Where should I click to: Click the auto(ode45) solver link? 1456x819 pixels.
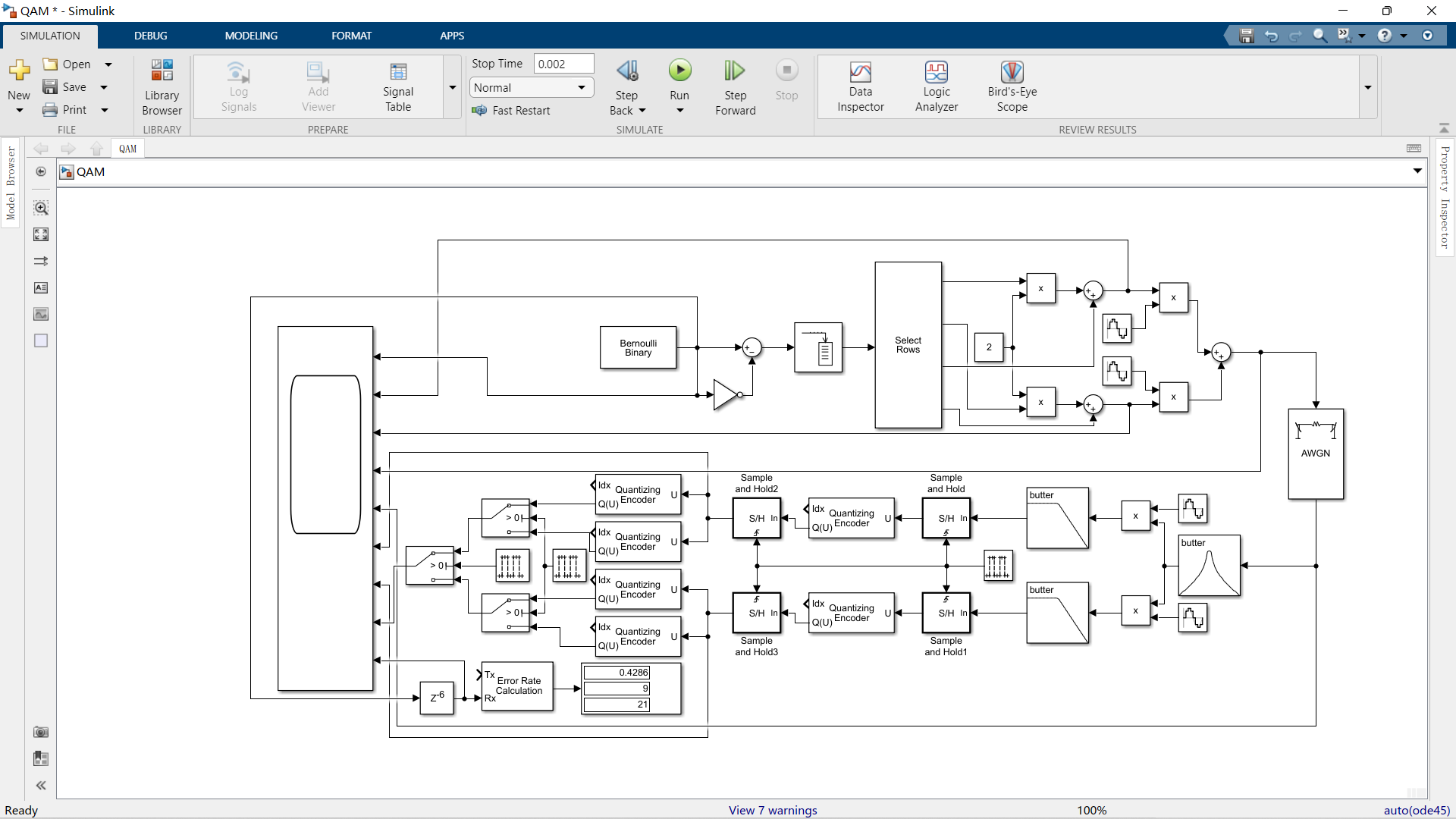[x=1416, y=810]
